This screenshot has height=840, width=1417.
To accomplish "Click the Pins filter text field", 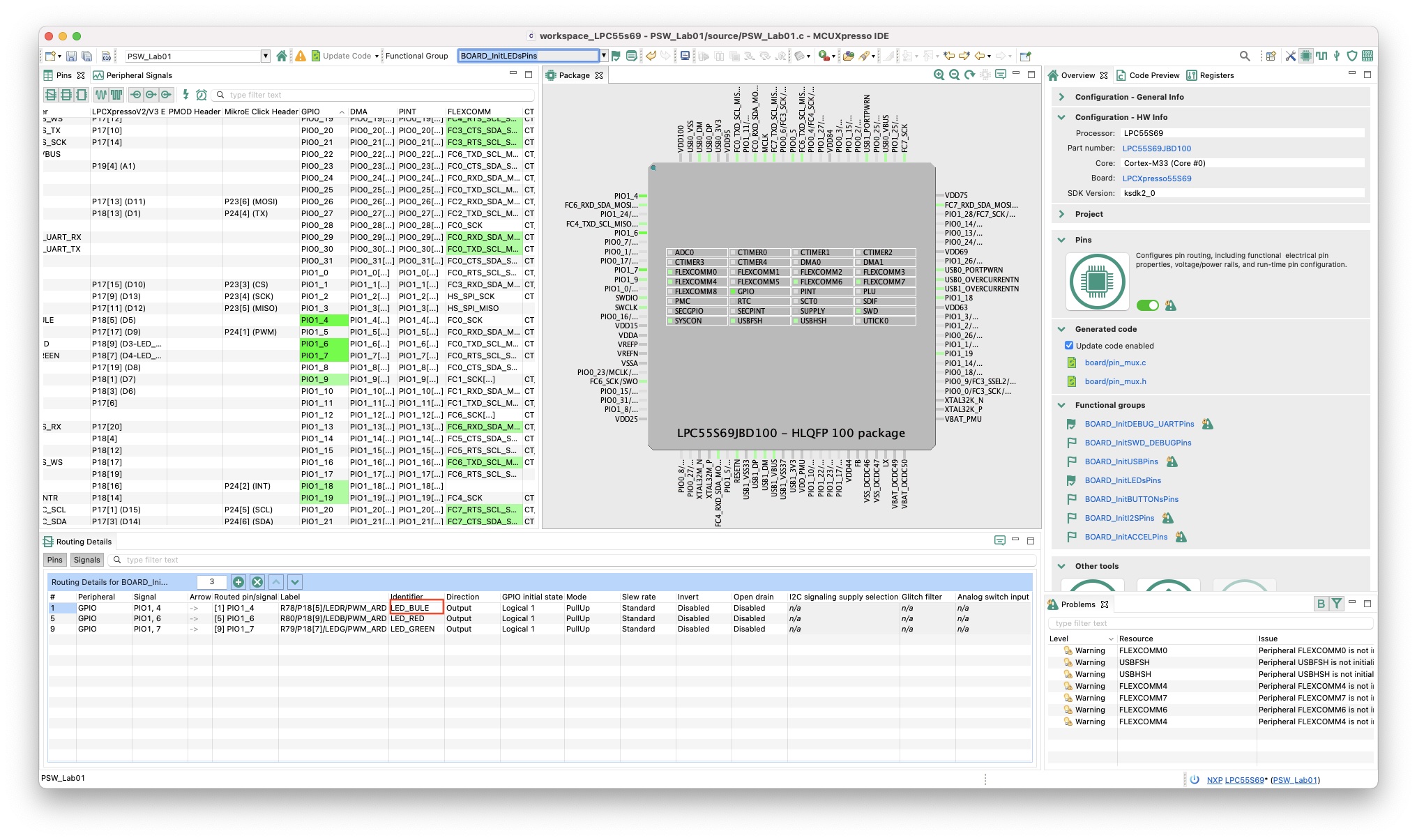I will [377, 95].
